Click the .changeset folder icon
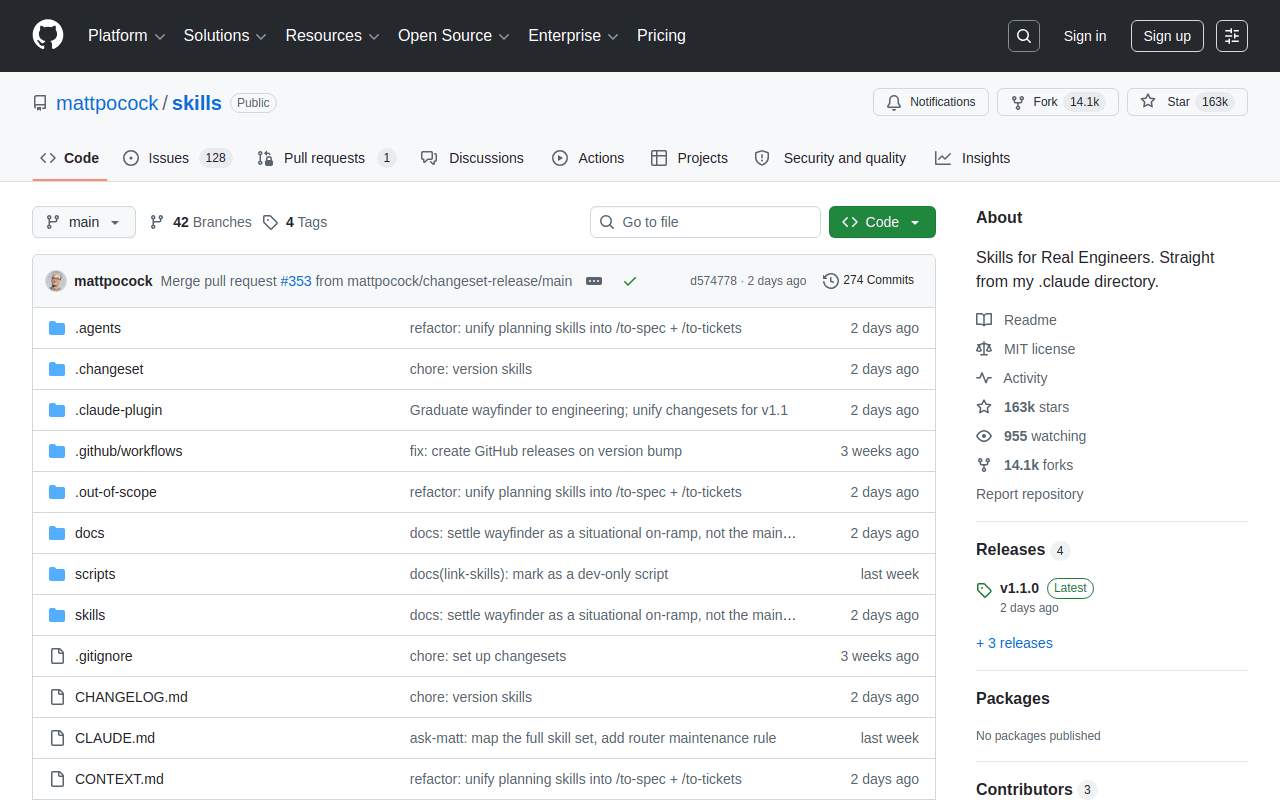The height and width of the screenshot is (800, 1280). tap(57, 369)
